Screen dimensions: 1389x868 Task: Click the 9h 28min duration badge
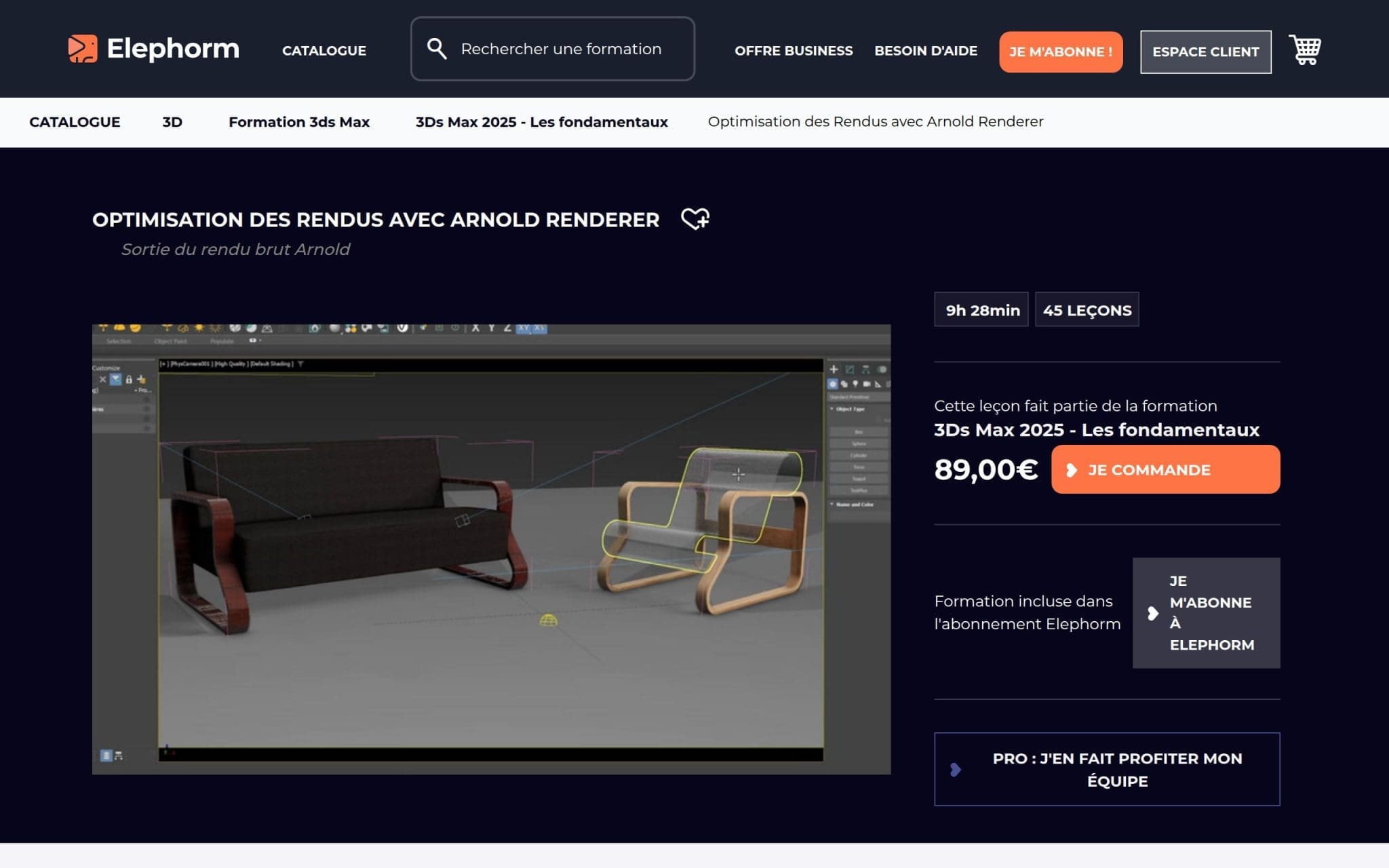(981, 310)
